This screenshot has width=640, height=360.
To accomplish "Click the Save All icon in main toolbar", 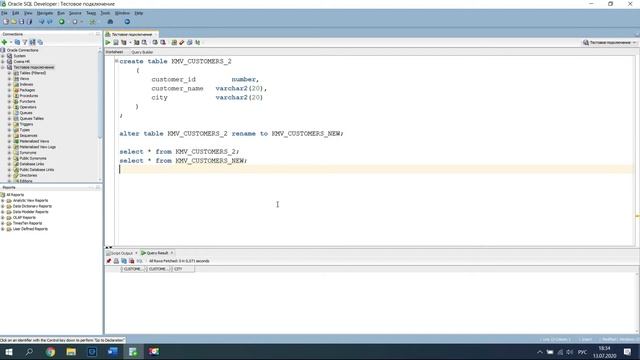I will click(x=29, y=22).
